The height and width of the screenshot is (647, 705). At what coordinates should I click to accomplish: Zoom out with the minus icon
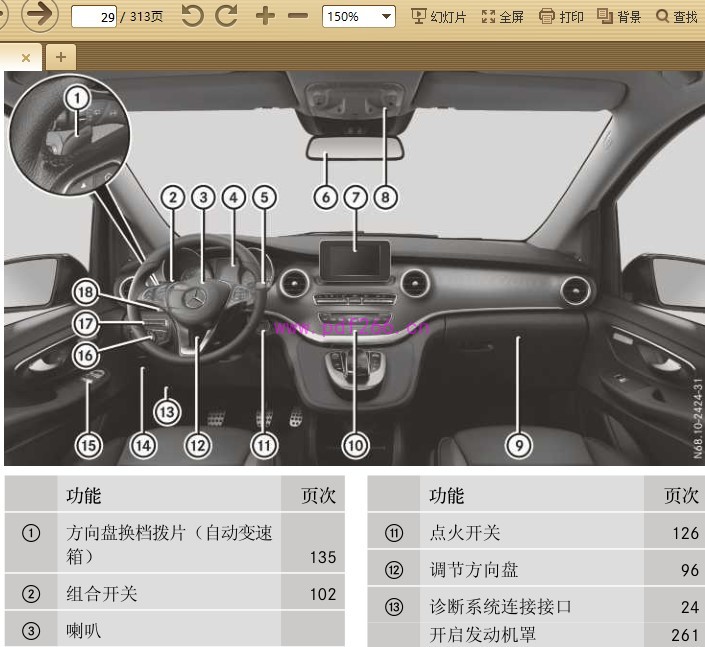[298, 16]
